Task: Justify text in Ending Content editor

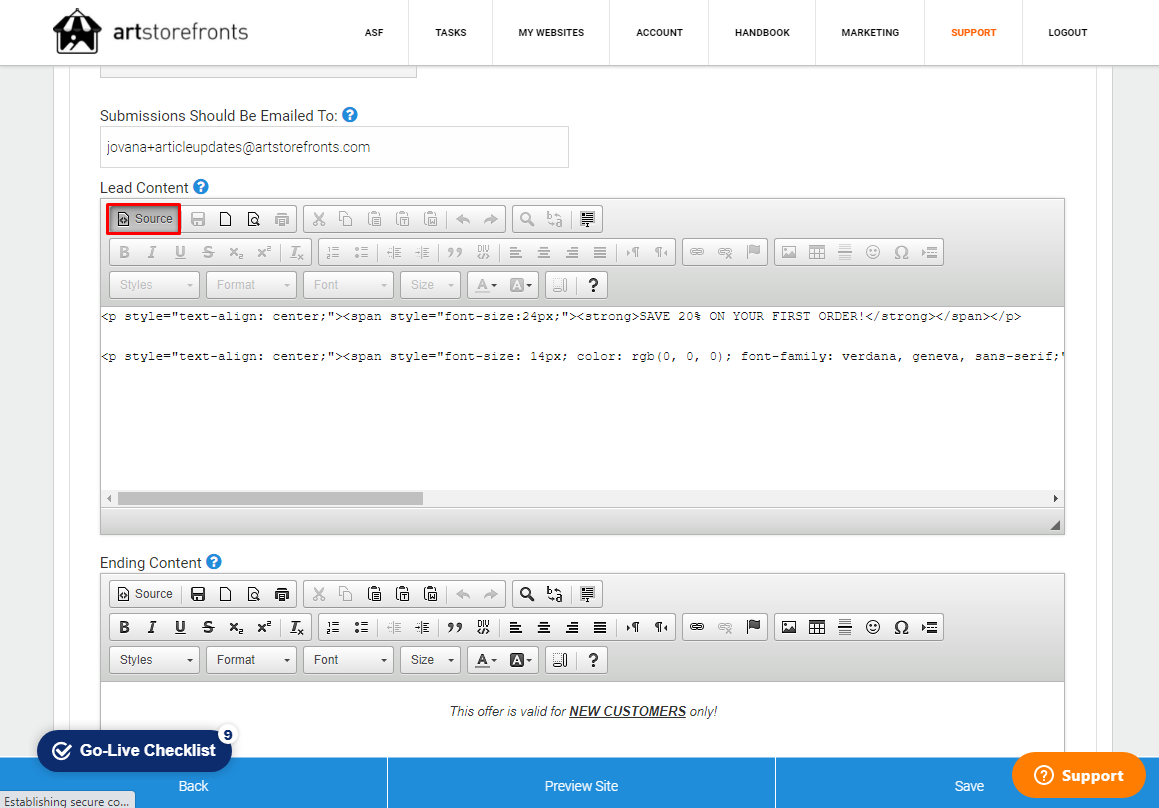Action: coord(600,627)
